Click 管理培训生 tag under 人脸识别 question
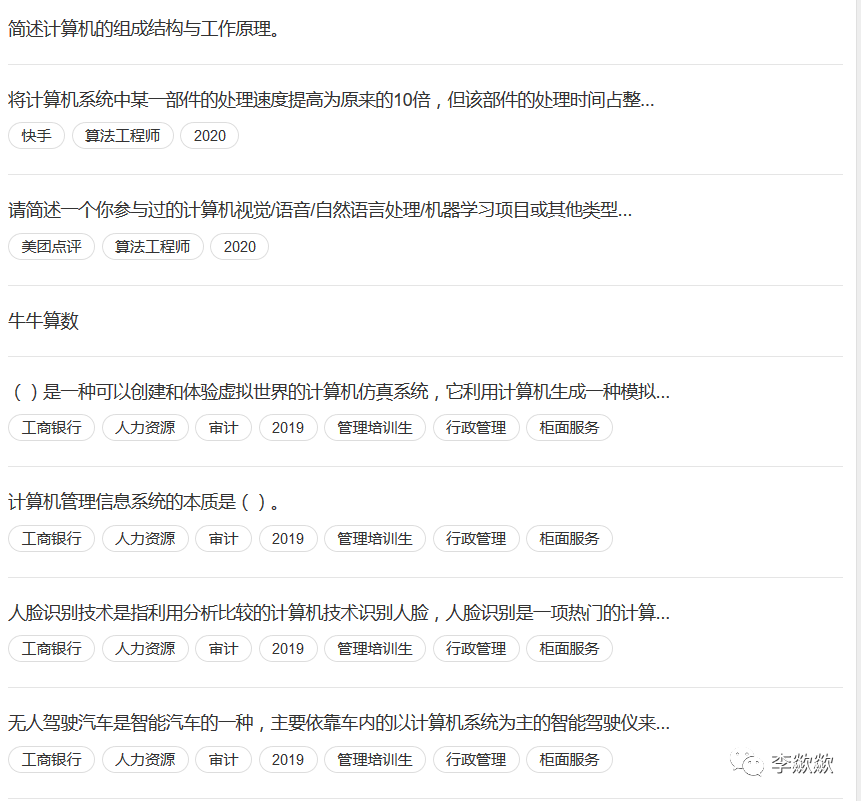The width and height of the screenshot is (861, 801). (x=374, y=648)
